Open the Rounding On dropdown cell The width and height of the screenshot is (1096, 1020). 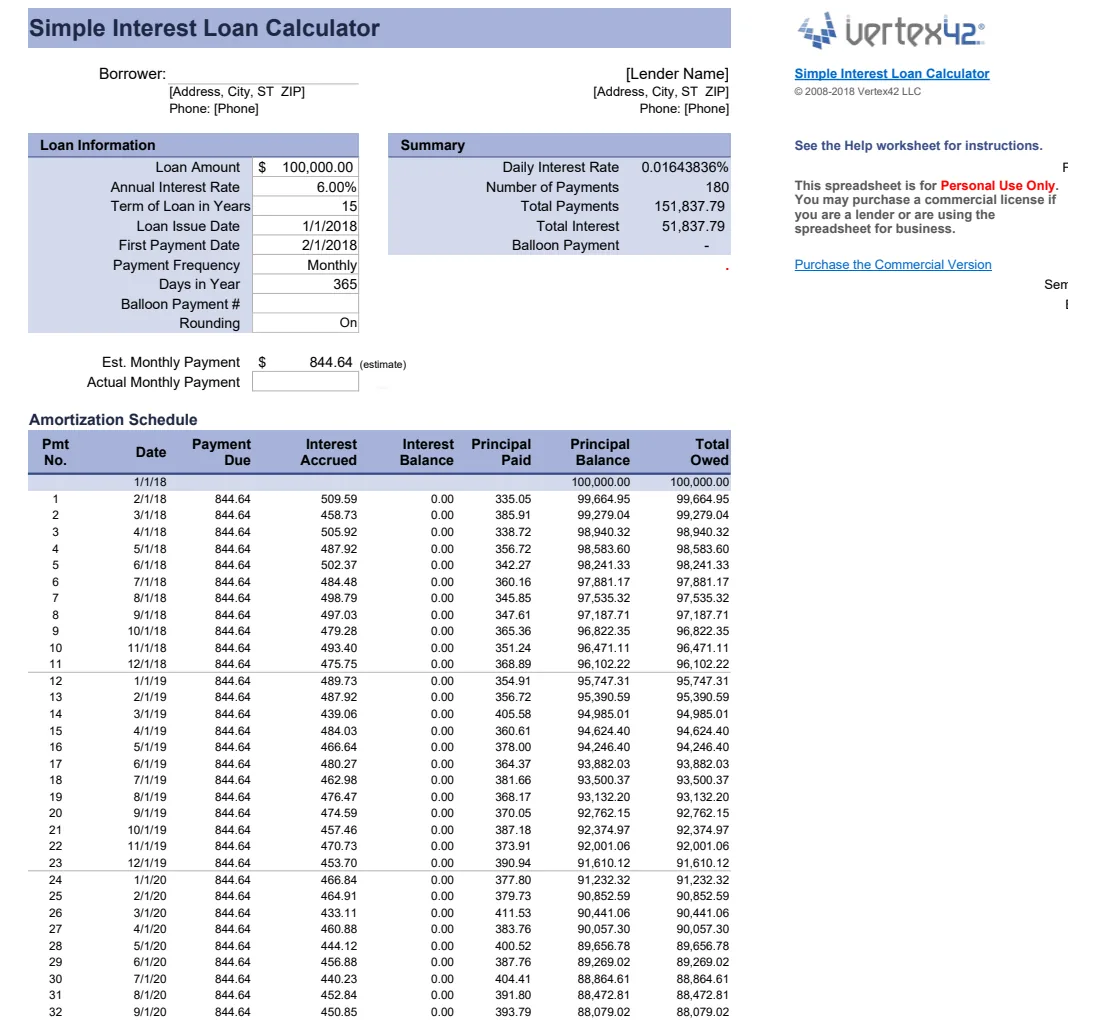click(x=305, y=323)
